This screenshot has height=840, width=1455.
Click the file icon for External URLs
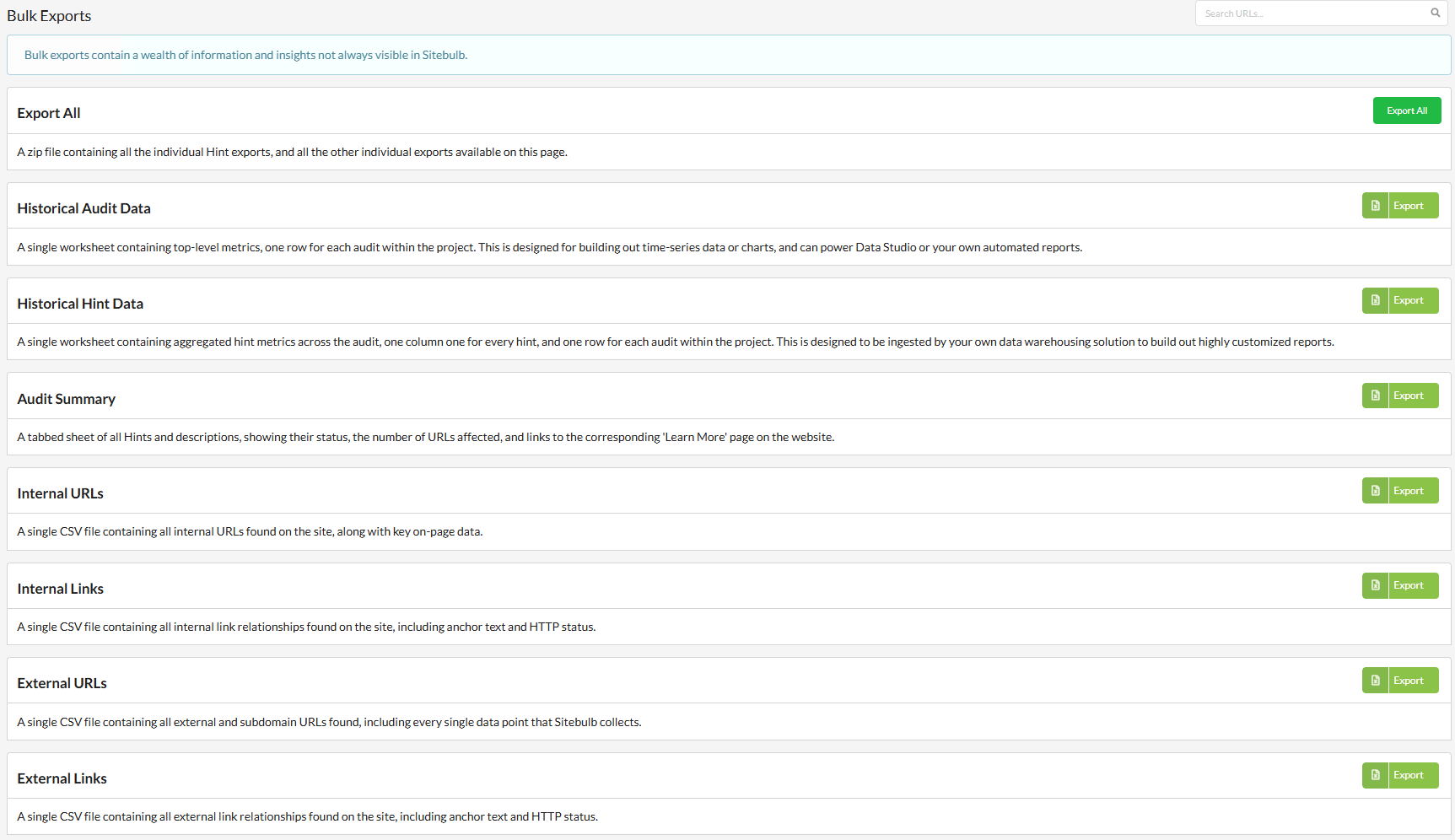click(1375, 681)
